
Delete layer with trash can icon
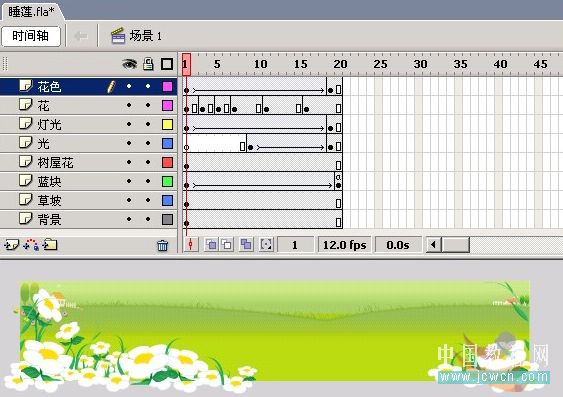(163, 246)
